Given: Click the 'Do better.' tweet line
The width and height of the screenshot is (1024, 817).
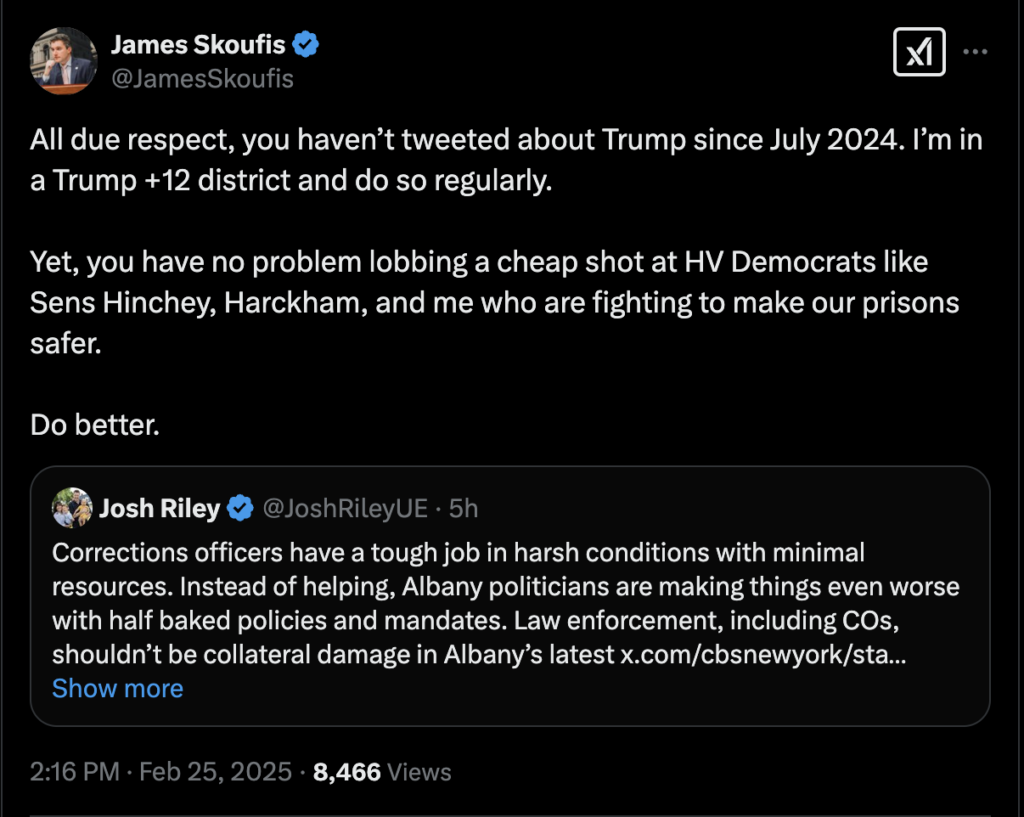Looking at the screenshot, I should tap(94, 423).
